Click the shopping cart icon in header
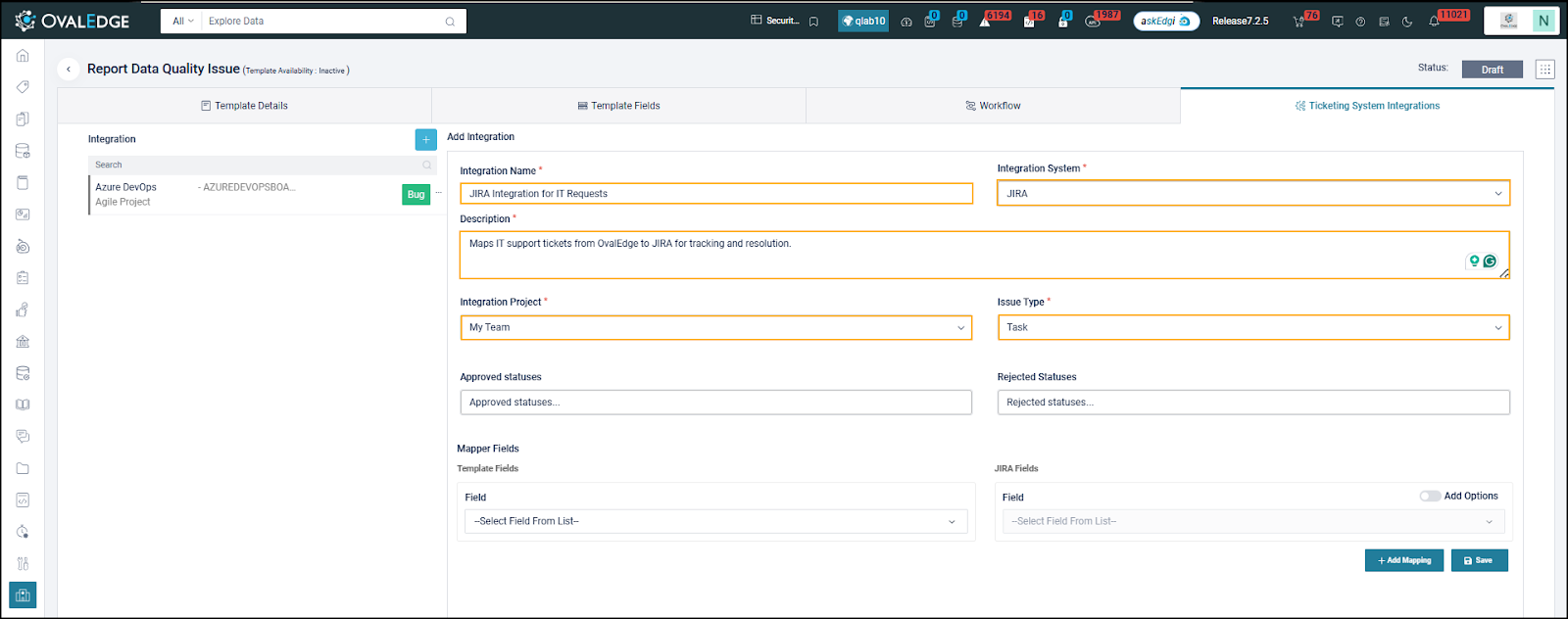Screen dimensions: 1568x619 [1299, 22]
